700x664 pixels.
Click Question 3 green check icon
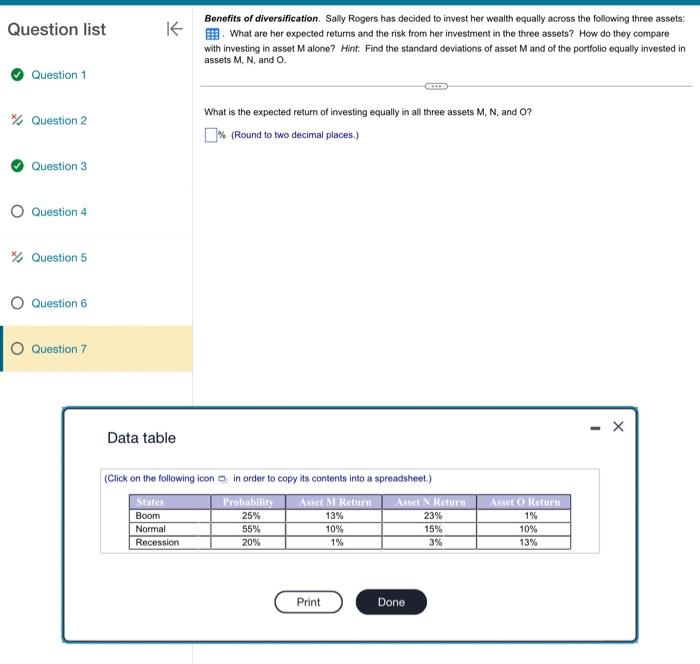[17, 166]
